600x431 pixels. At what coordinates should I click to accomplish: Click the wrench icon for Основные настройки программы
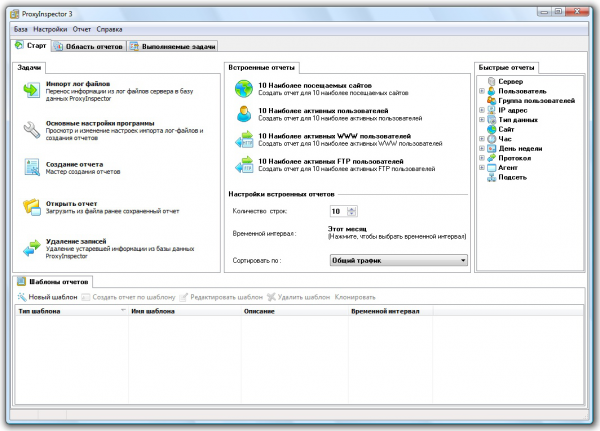coord(30,129)
